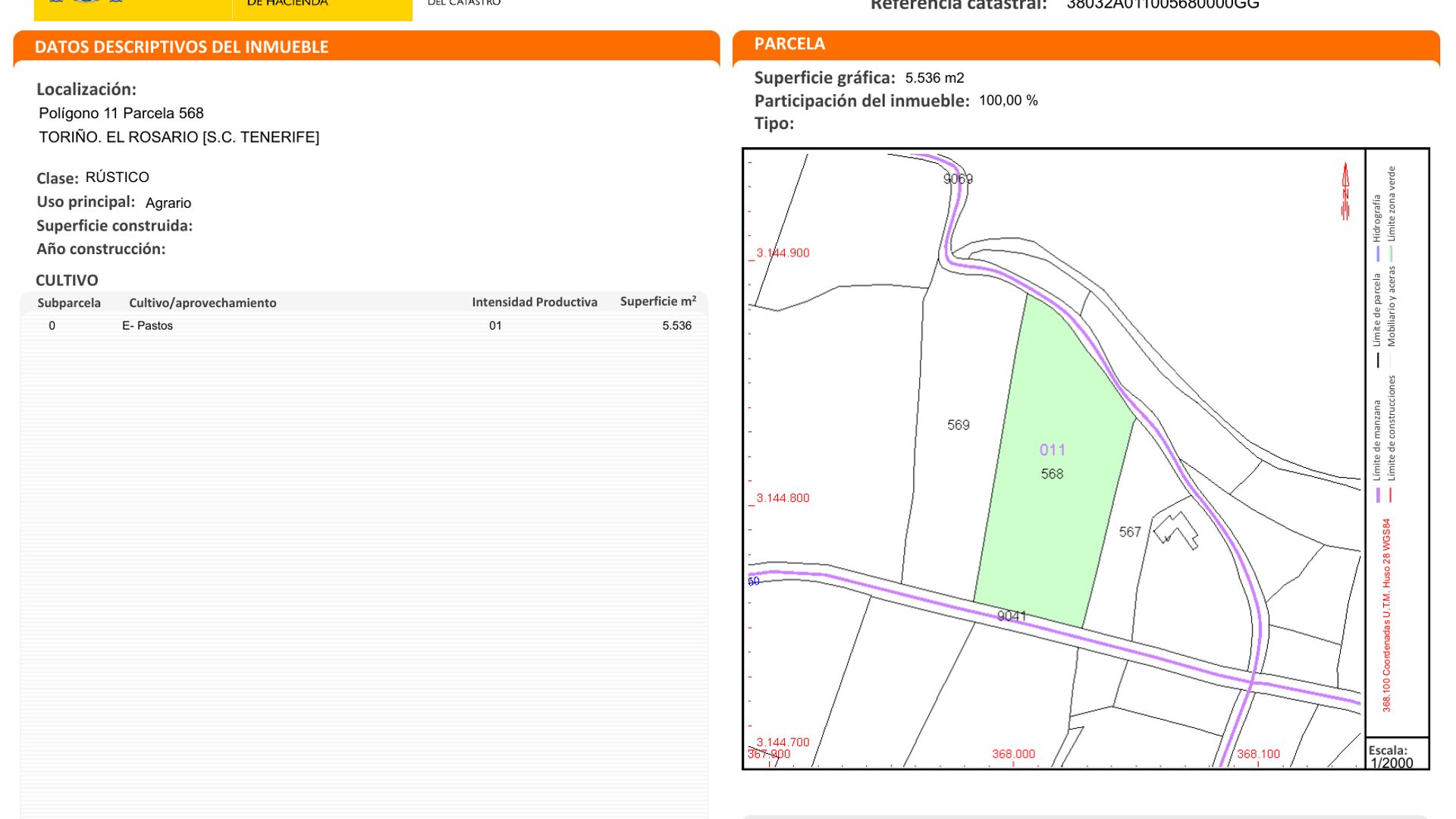Click the PARCELA section header
This screenshot has width=1456, height=819.
tap(789, 44)
